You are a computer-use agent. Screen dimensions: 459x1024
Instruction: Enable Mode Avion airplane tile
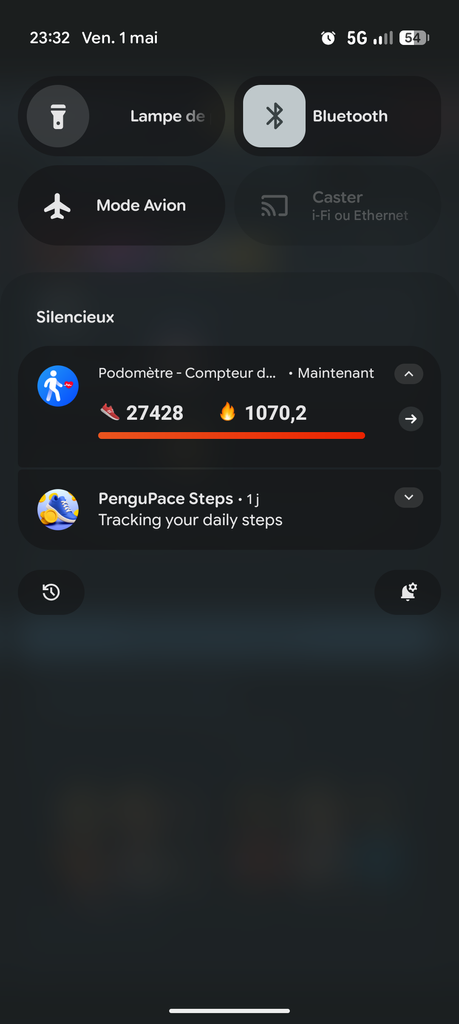click(121, 205)
